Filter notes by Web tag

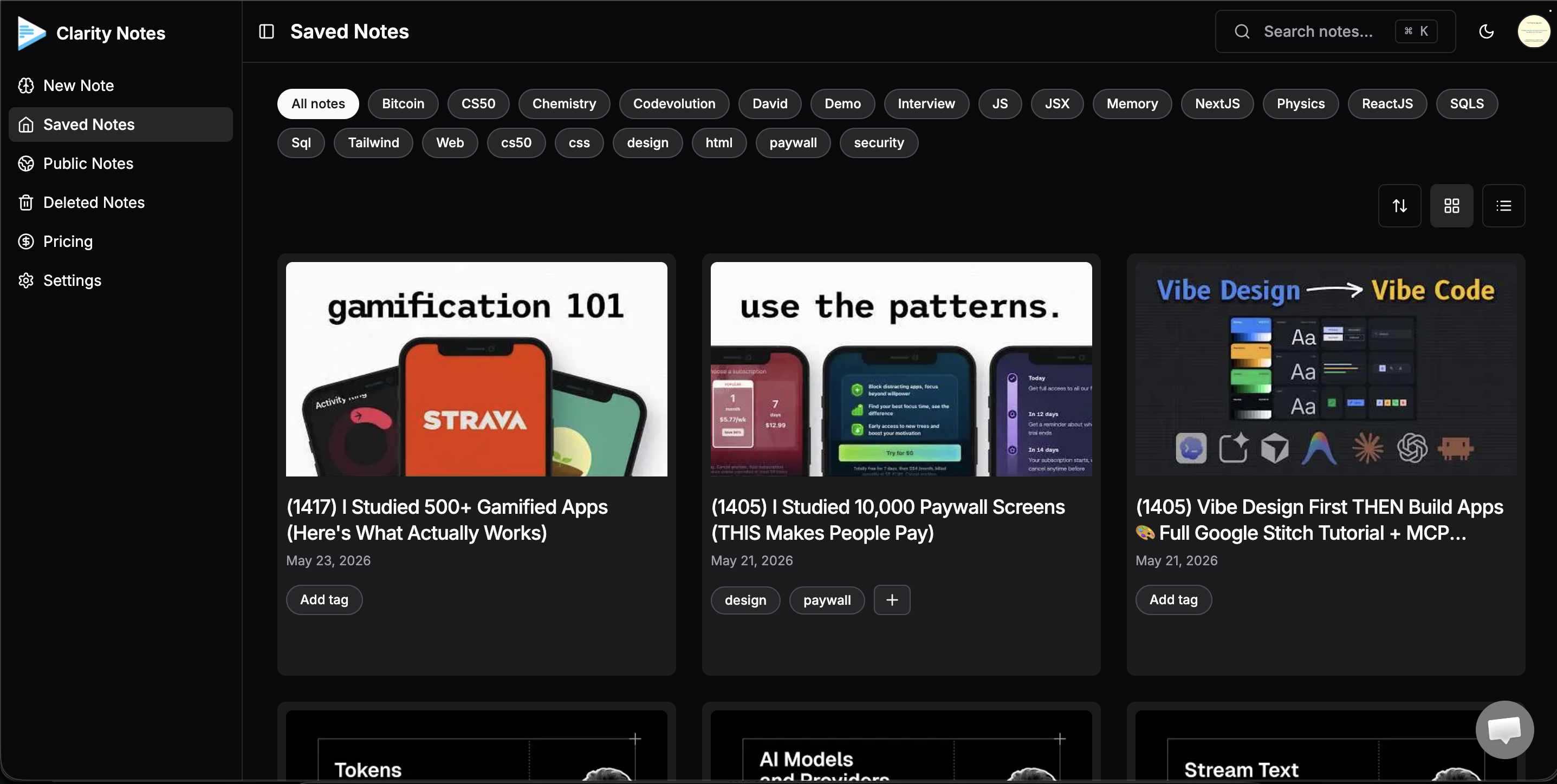[450, 143]
